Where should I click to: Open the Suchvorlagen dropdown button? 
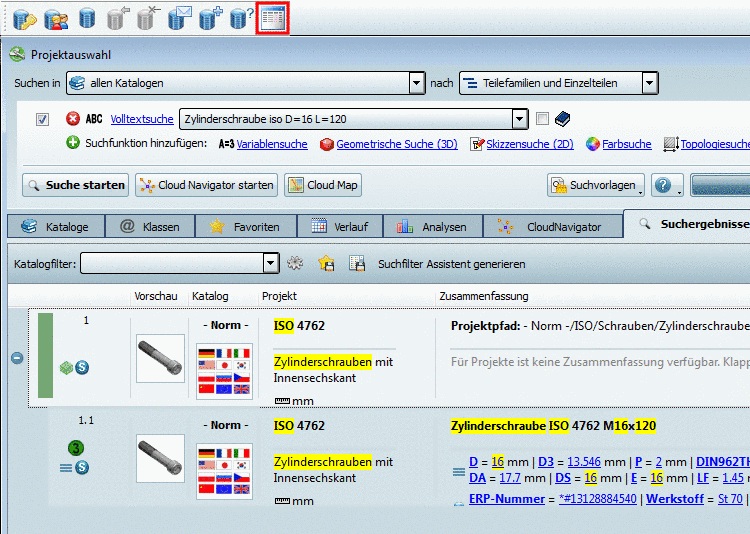click(x=596, y=185)
